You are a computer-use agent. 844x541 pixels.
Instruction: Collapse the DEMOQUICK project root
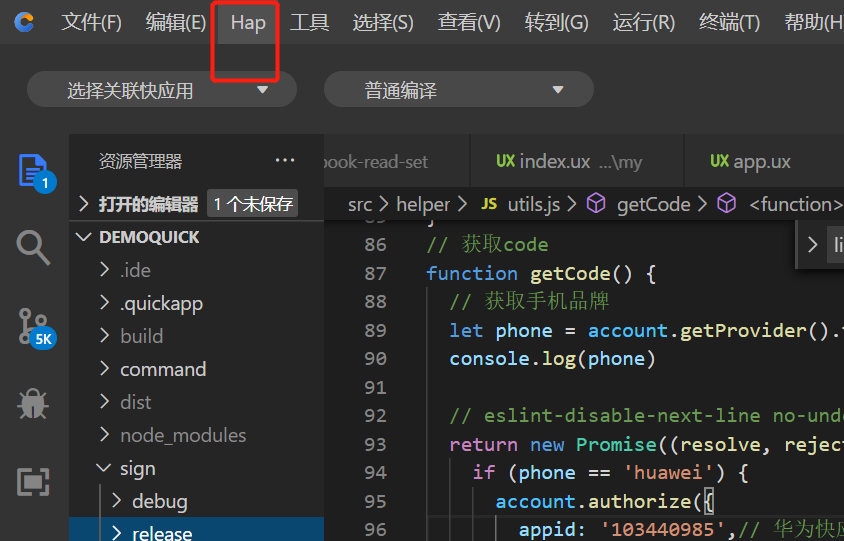click(149, 237)
